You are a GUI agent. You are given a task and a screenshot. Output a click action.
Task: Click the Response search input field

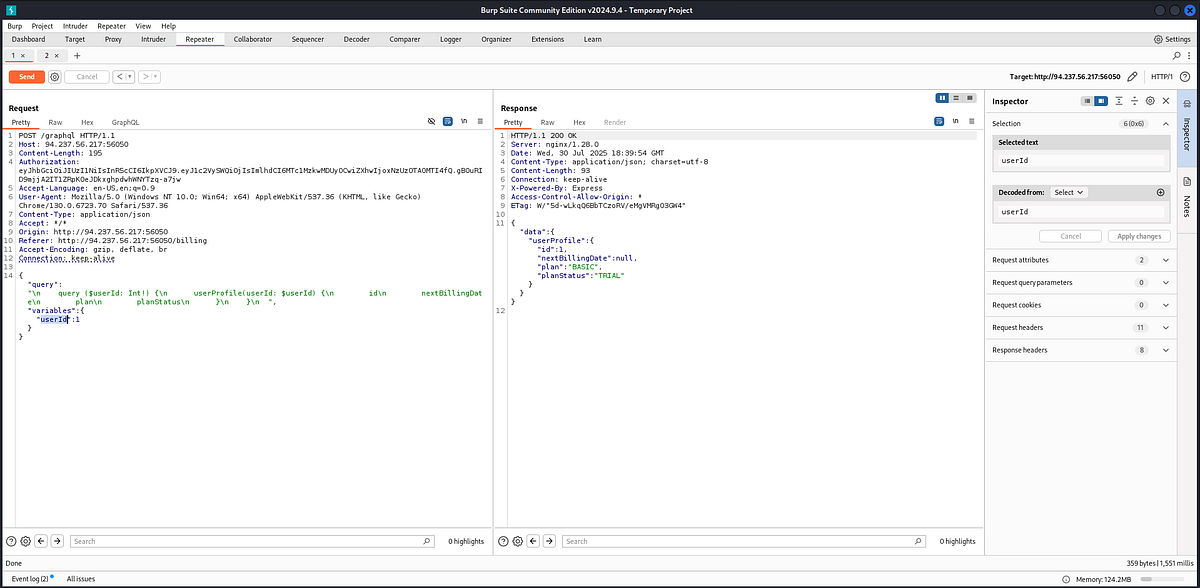[x=751, y=541]
